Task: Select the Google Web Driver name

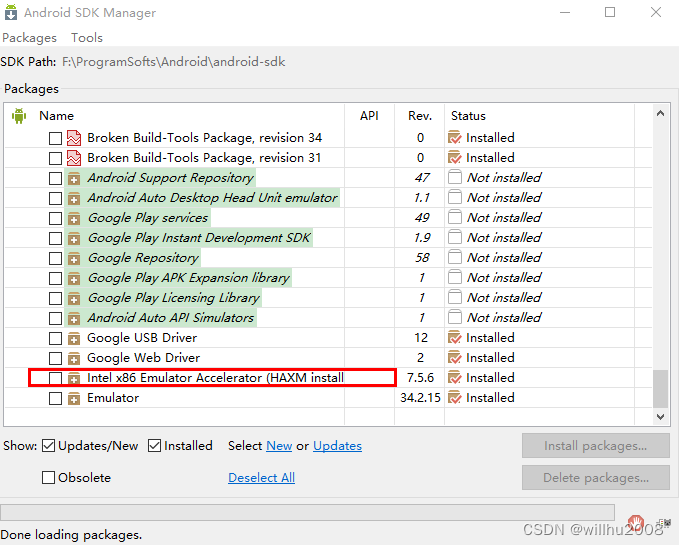Action: tap(143, 358)
